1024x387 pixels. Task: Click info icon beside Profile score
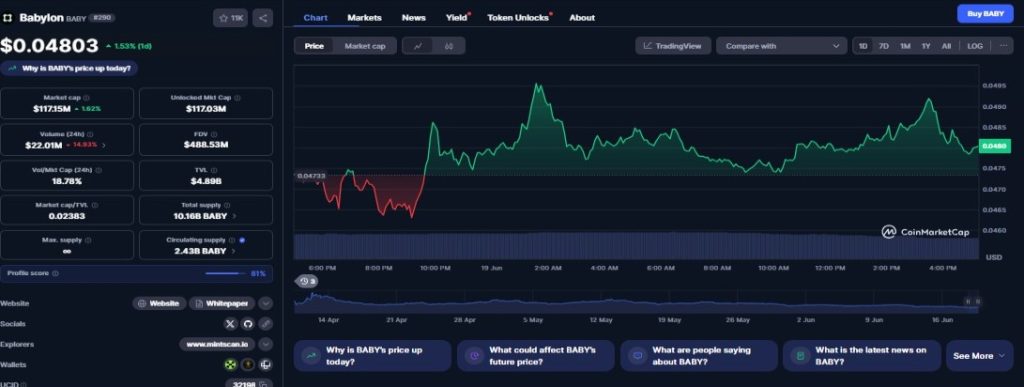(56, 273)
